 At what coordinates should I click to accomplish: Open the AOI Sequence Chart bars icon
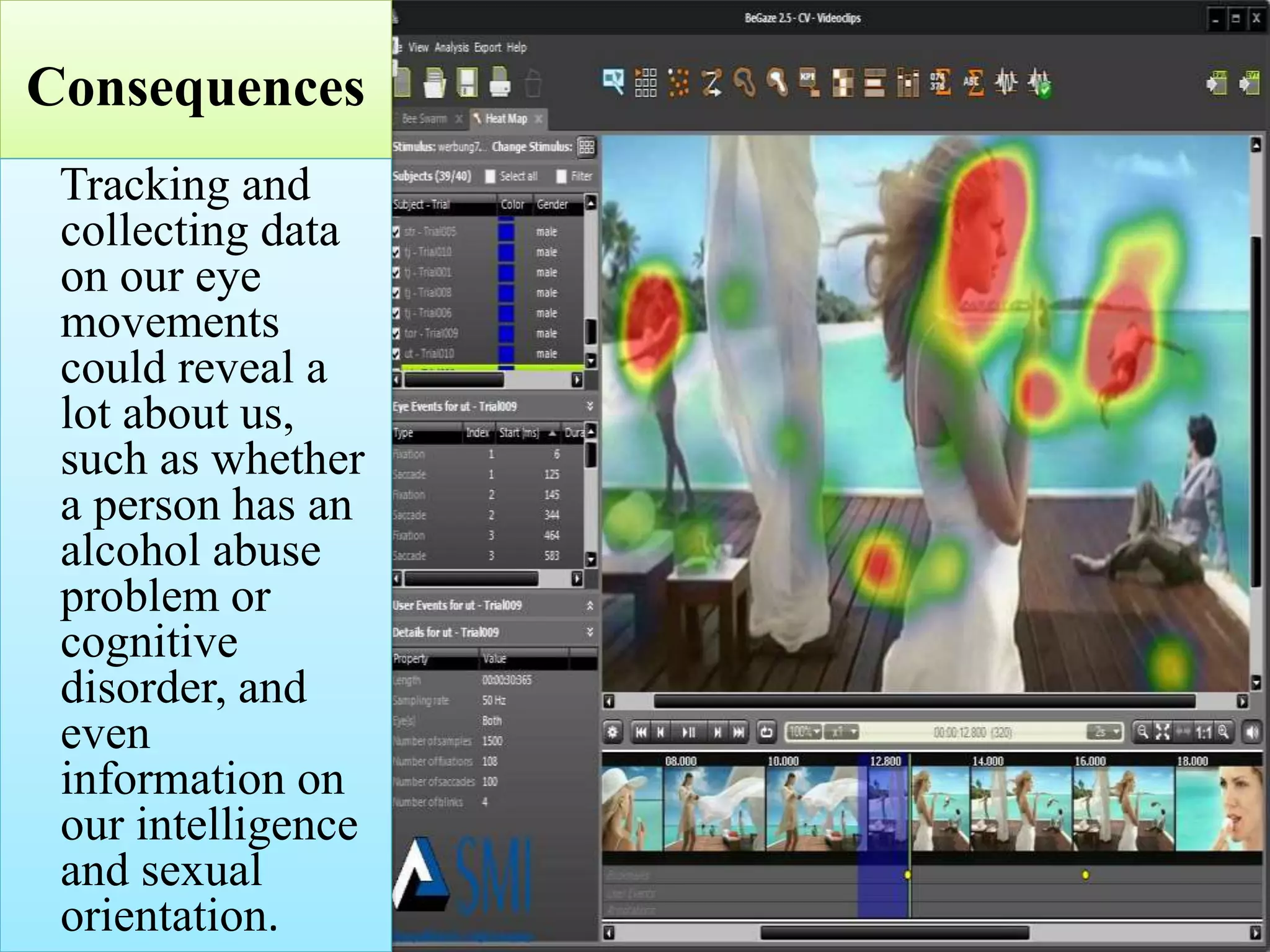[874, 83]
